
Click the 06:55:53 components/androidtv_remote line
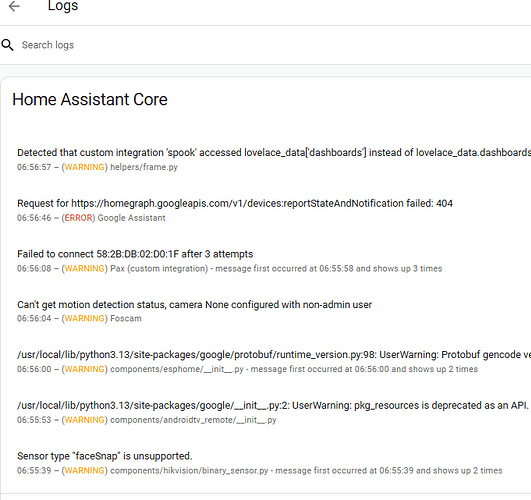(147, 420)
